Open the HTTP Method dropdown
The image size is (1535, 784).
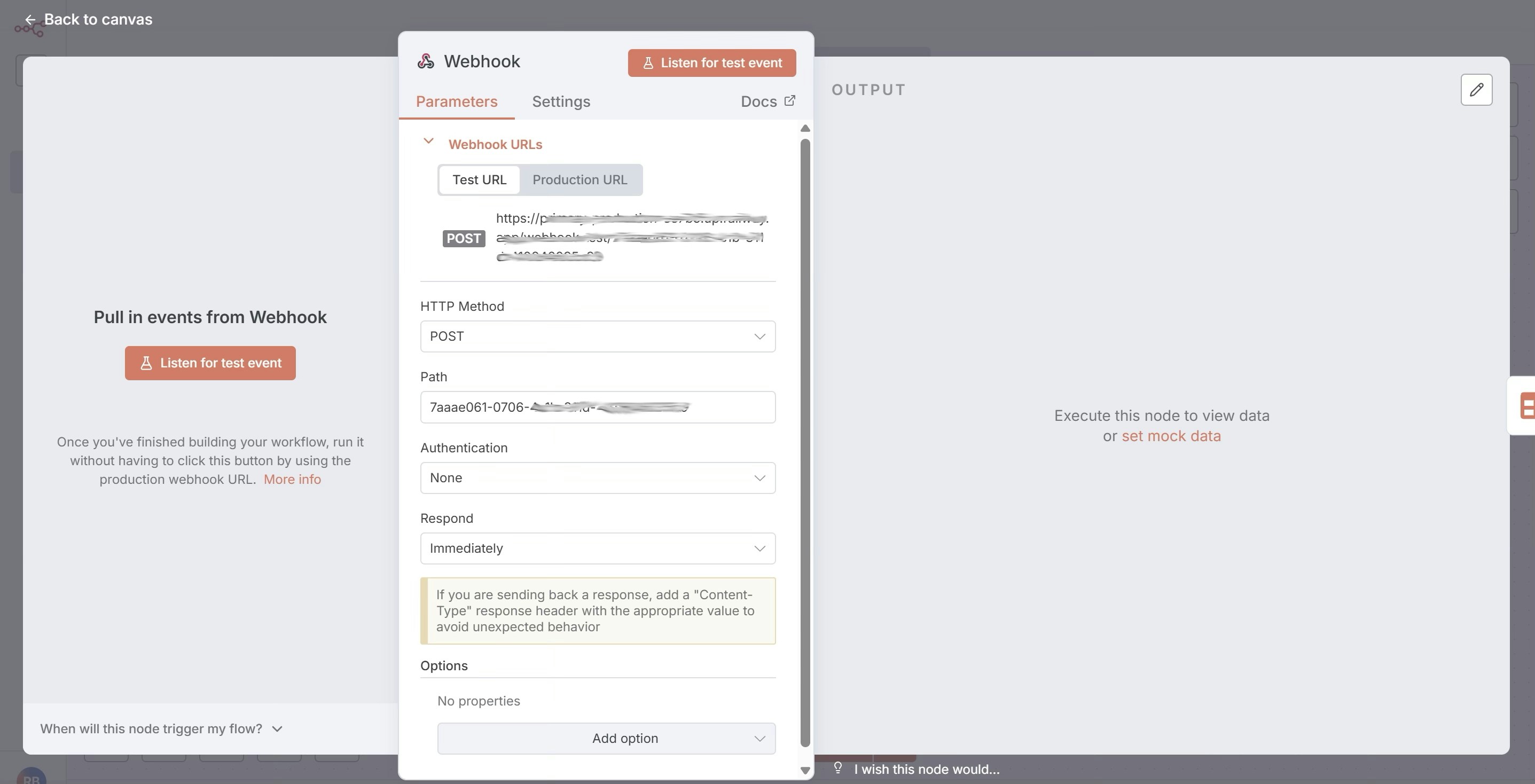pos(598,336)
